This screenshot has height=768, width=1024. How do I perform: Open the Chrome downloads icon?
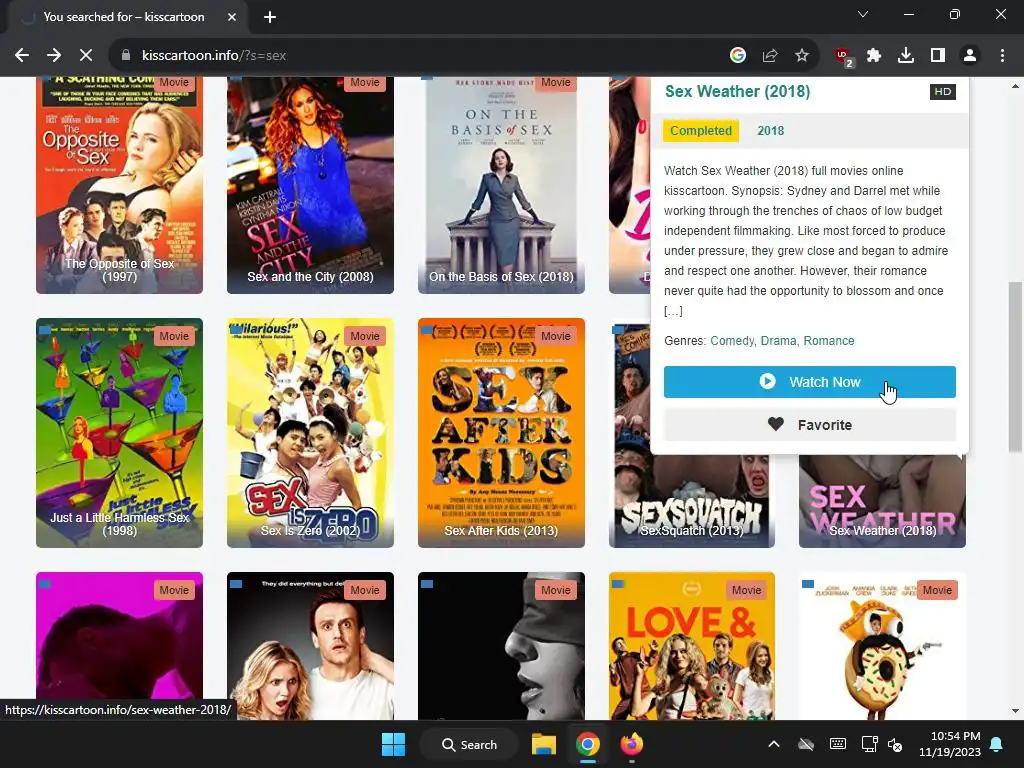(x=906, y=56)
